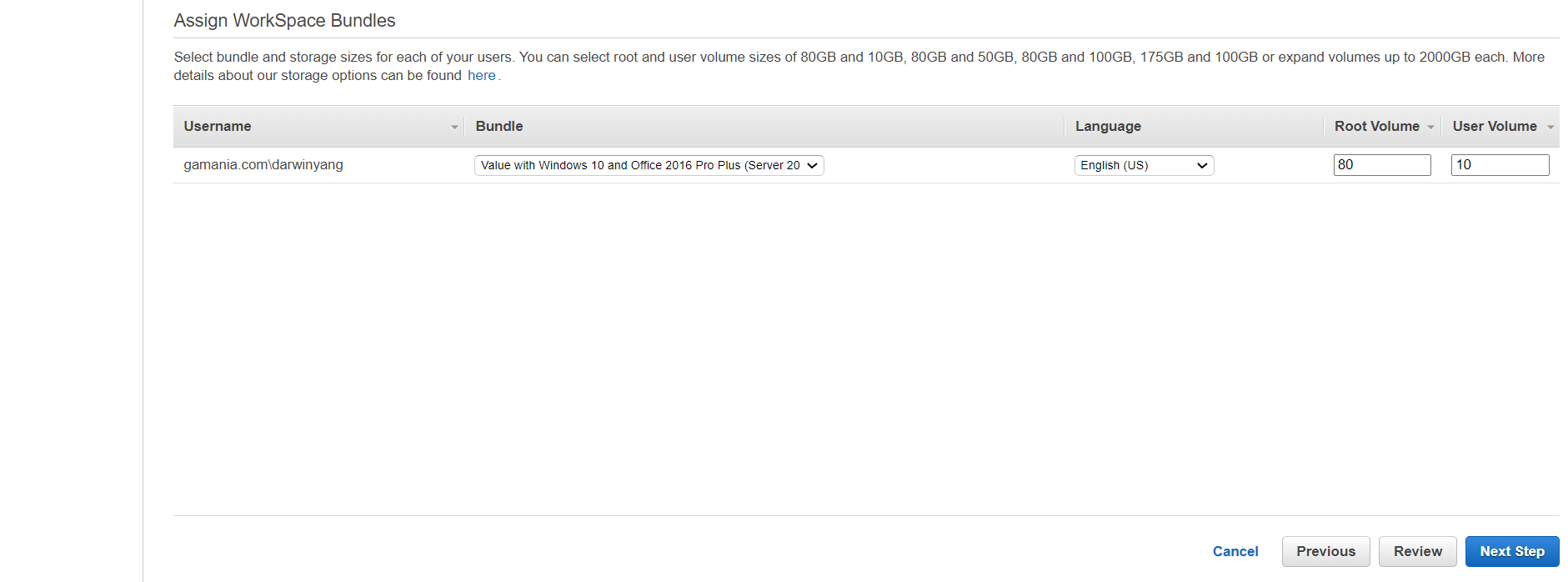Click the sort arrow beside Root Volume
The height and width of the screenshot is (582, 1568).
coord(1430,127)
